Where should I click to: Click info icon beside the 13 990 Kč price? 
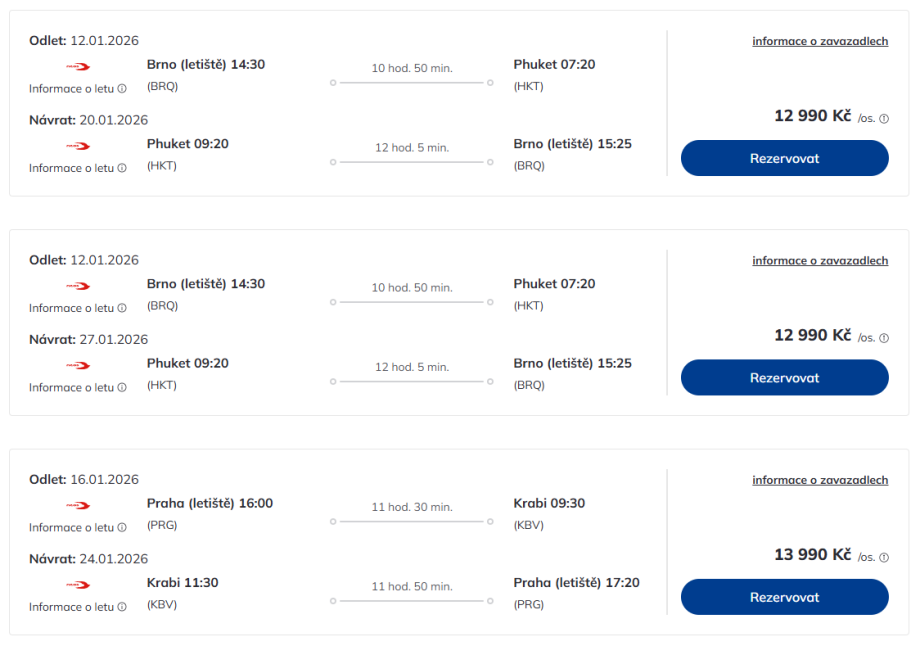coord(884,557)
